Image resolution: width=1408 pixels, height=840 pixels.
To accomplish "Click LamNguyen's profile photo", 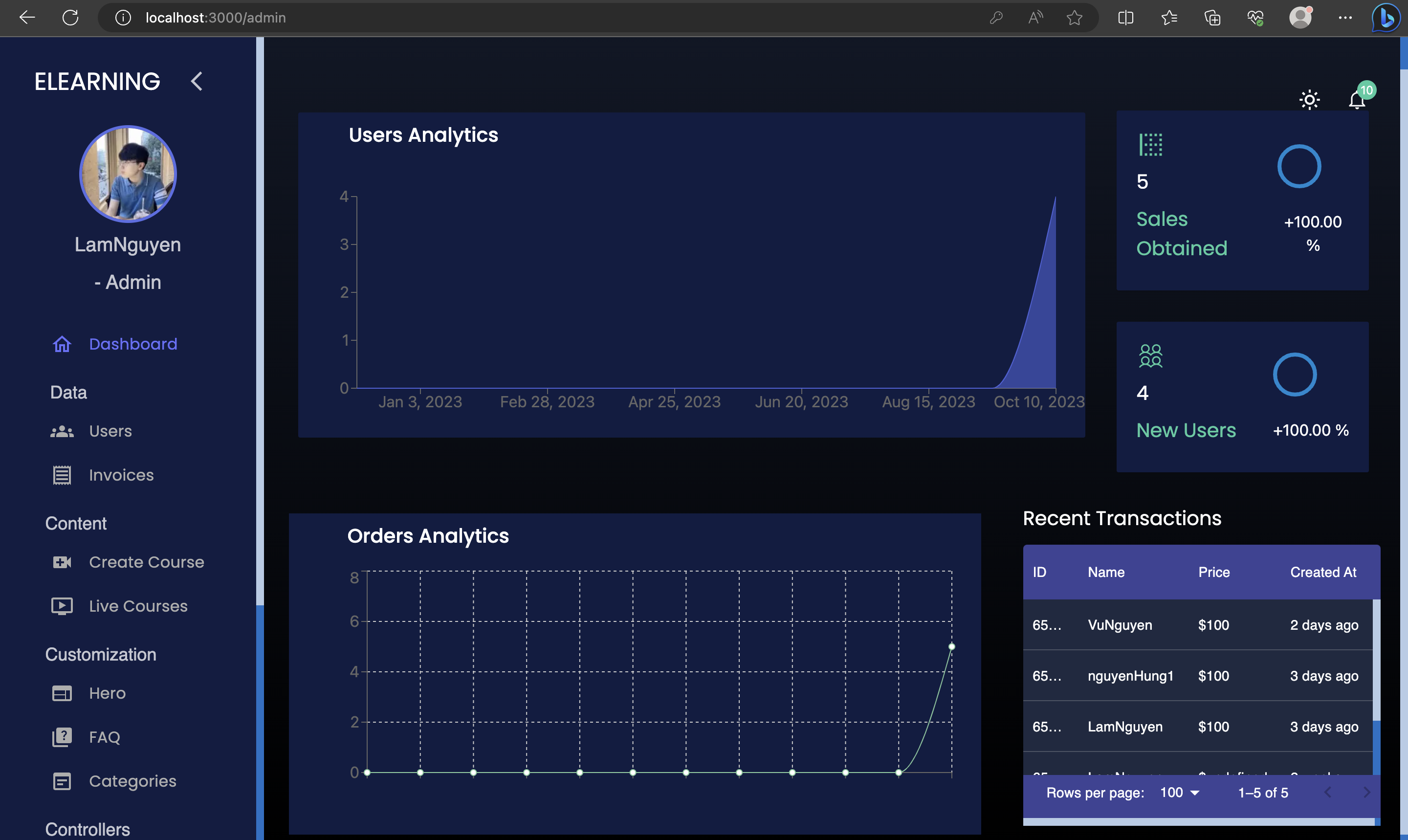I will click(x=128, y=174).
